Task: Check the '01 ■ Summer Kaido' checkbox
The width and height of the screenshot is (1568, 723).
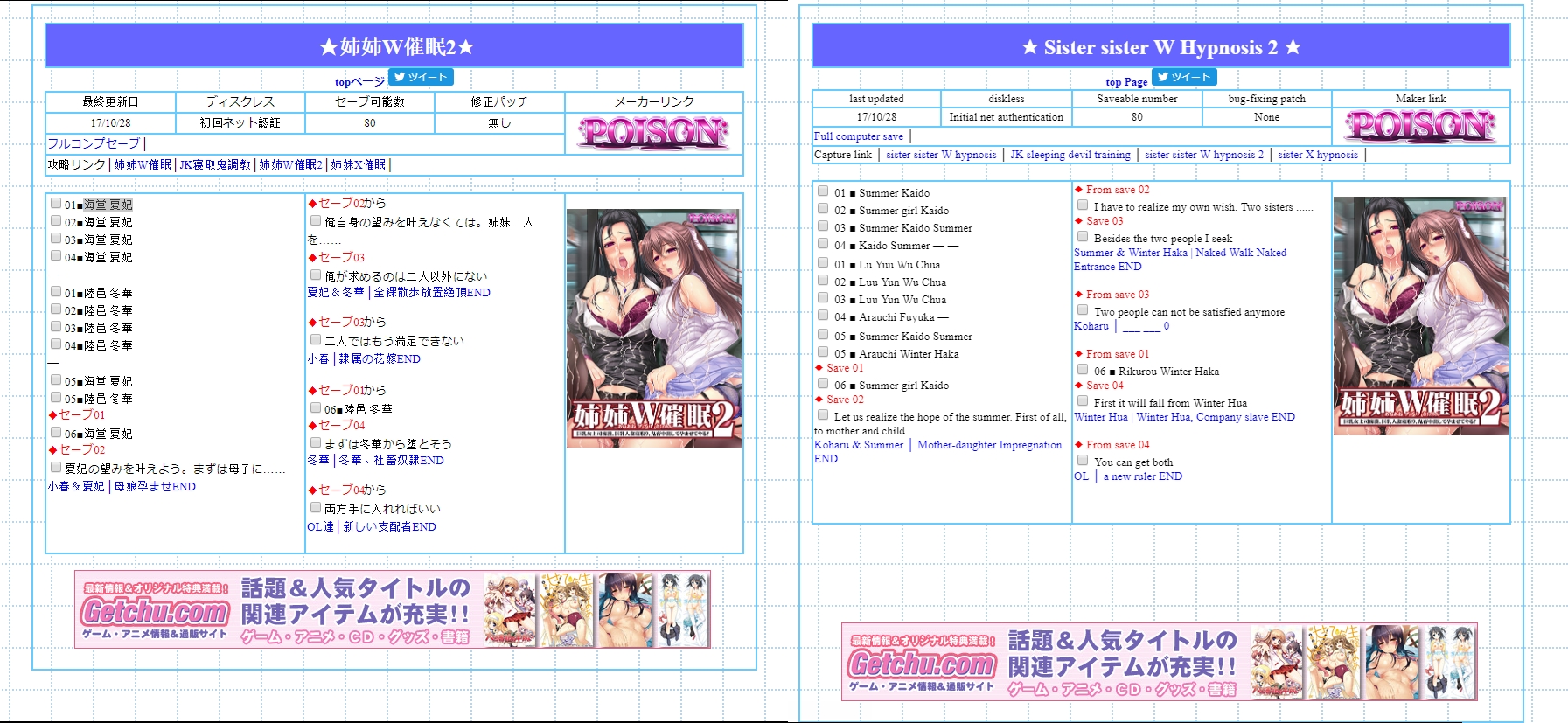Action: coord(823,191)
